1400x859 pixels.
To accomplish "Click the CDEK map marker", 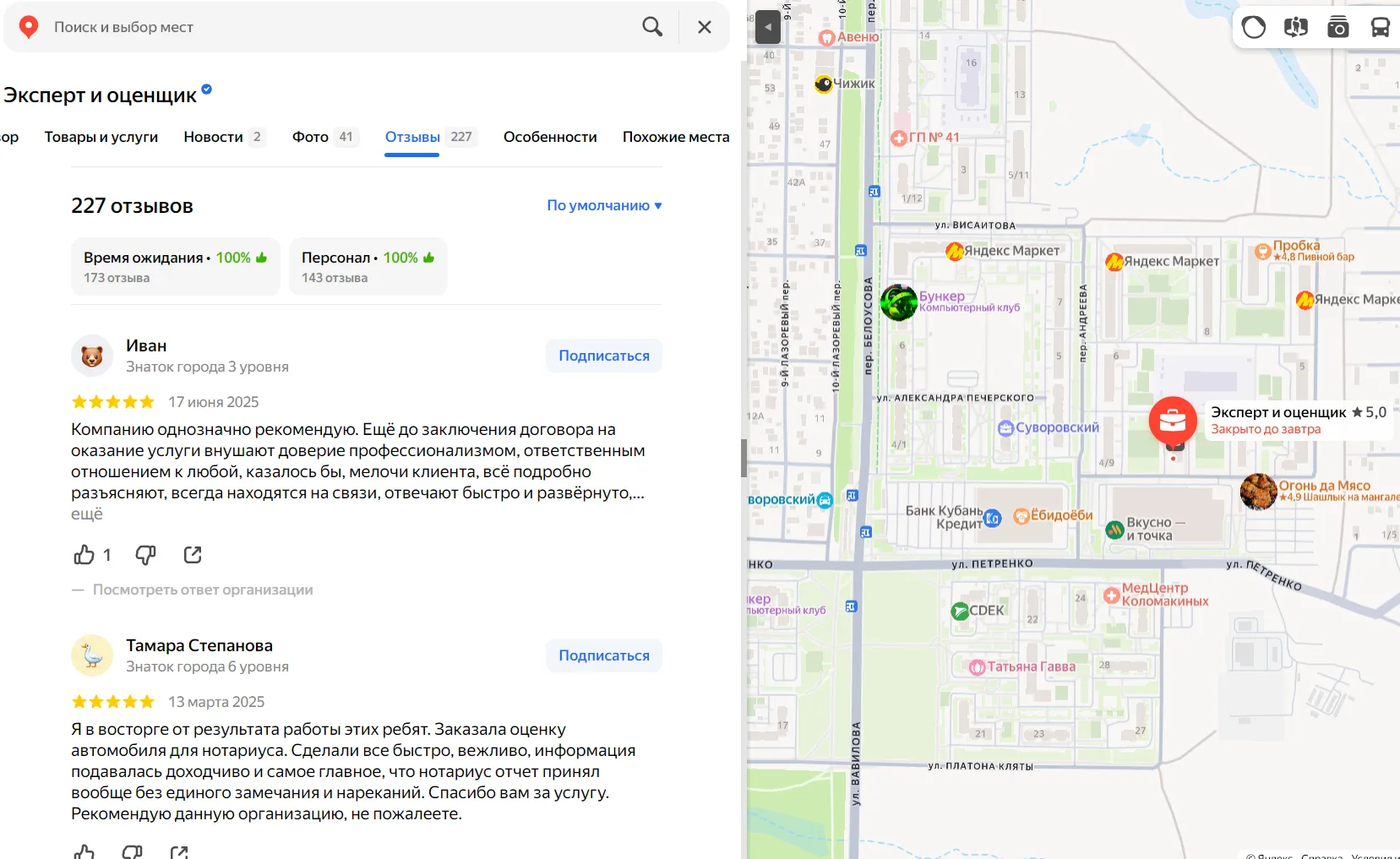I will pos(960,611).
